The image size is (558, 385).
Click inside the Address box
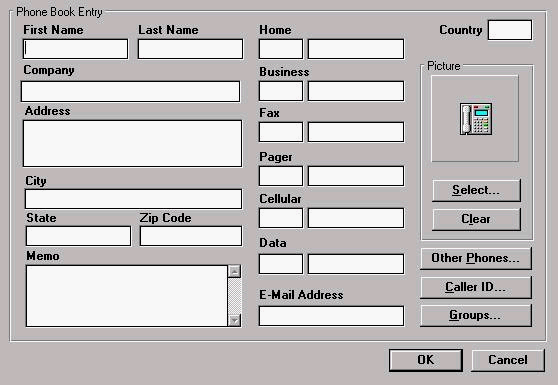132,143
